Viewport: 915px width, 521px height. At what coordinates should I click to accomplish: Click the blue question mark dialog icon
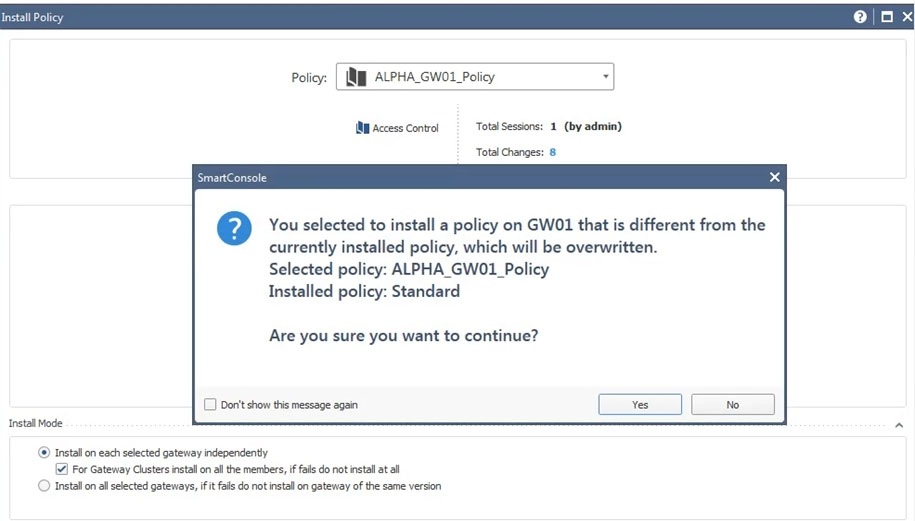234,228
